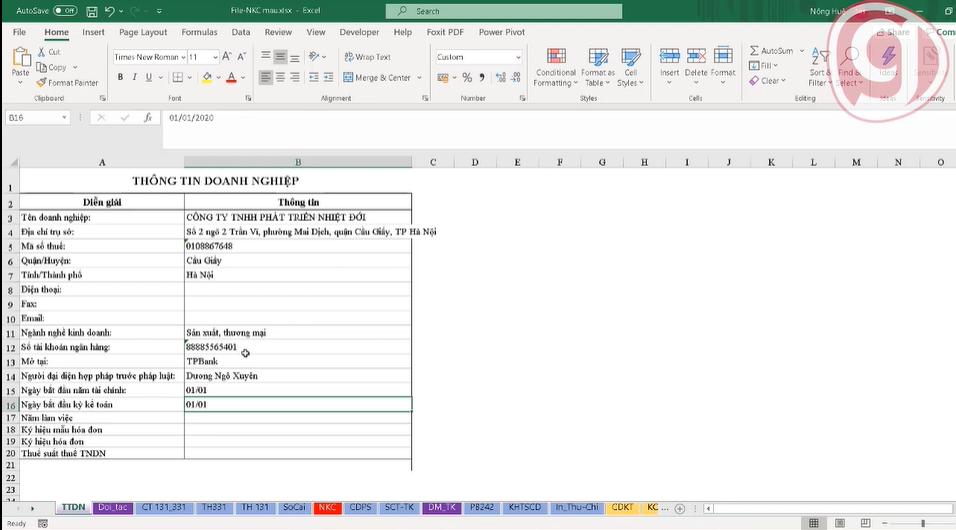The width and height of the screenshot is (956, 530).
Task: Click the Save icon in quick access toolbar
Action: click(x=91, y=11)
